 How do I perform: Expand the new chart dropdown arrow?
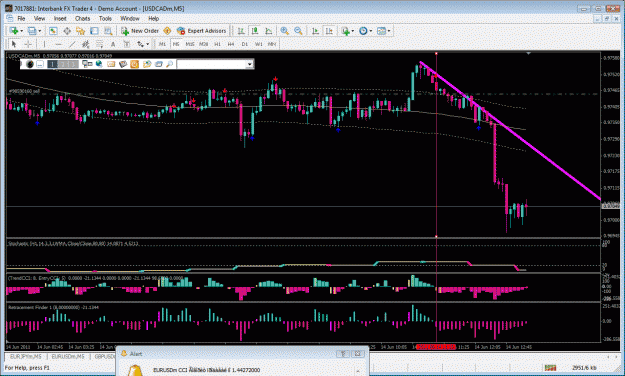pyautogui.click(x=22, y=31)
